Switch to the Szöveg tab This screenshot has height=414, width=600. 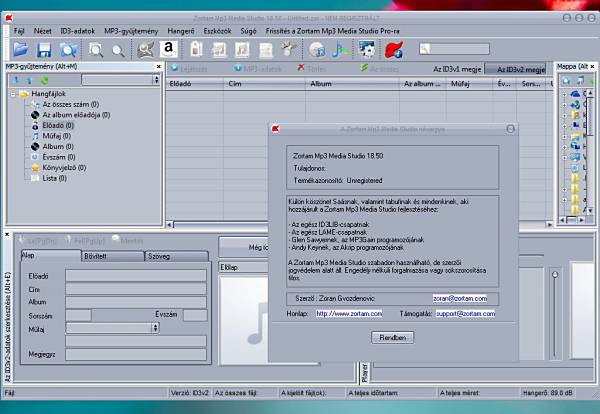177,256
